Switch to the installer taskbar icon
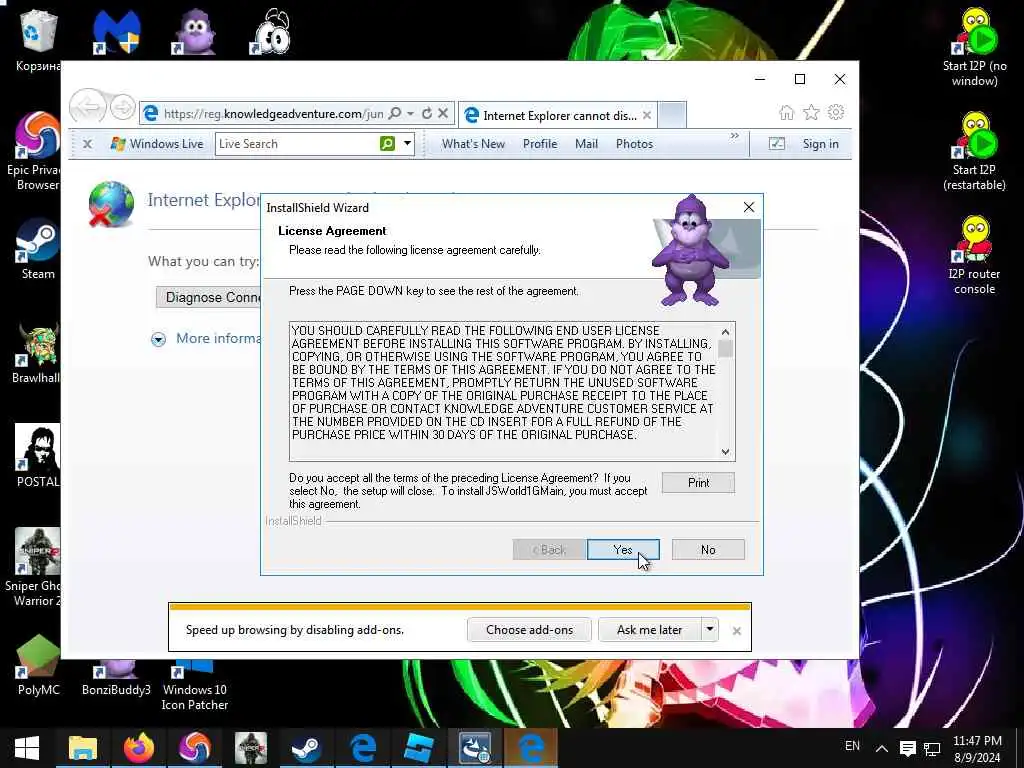This screenshot has height=768, width=1024. point(475,748)
